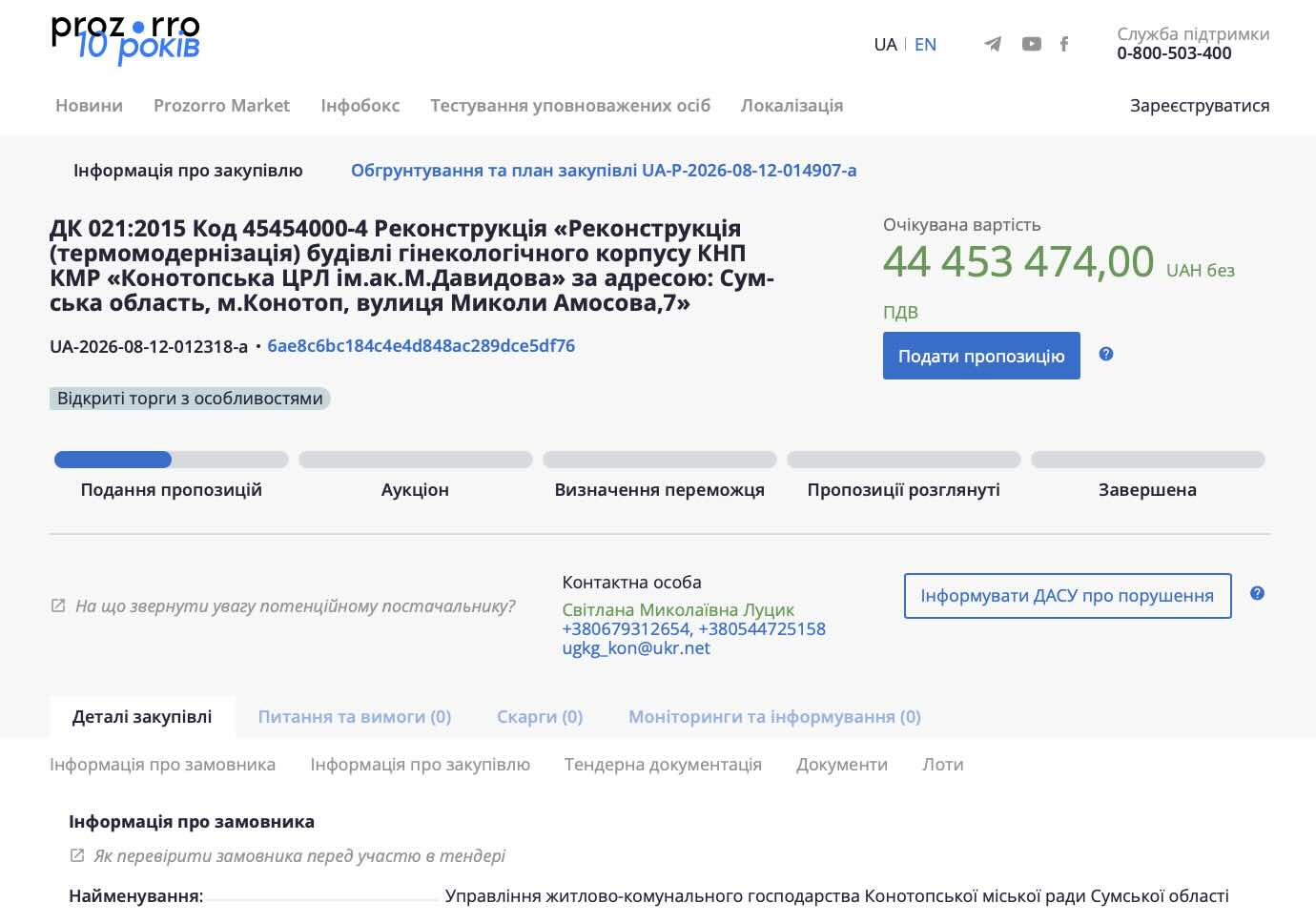
Task: Click the Prozorro 10 років logo
Action: coord(126,40)
